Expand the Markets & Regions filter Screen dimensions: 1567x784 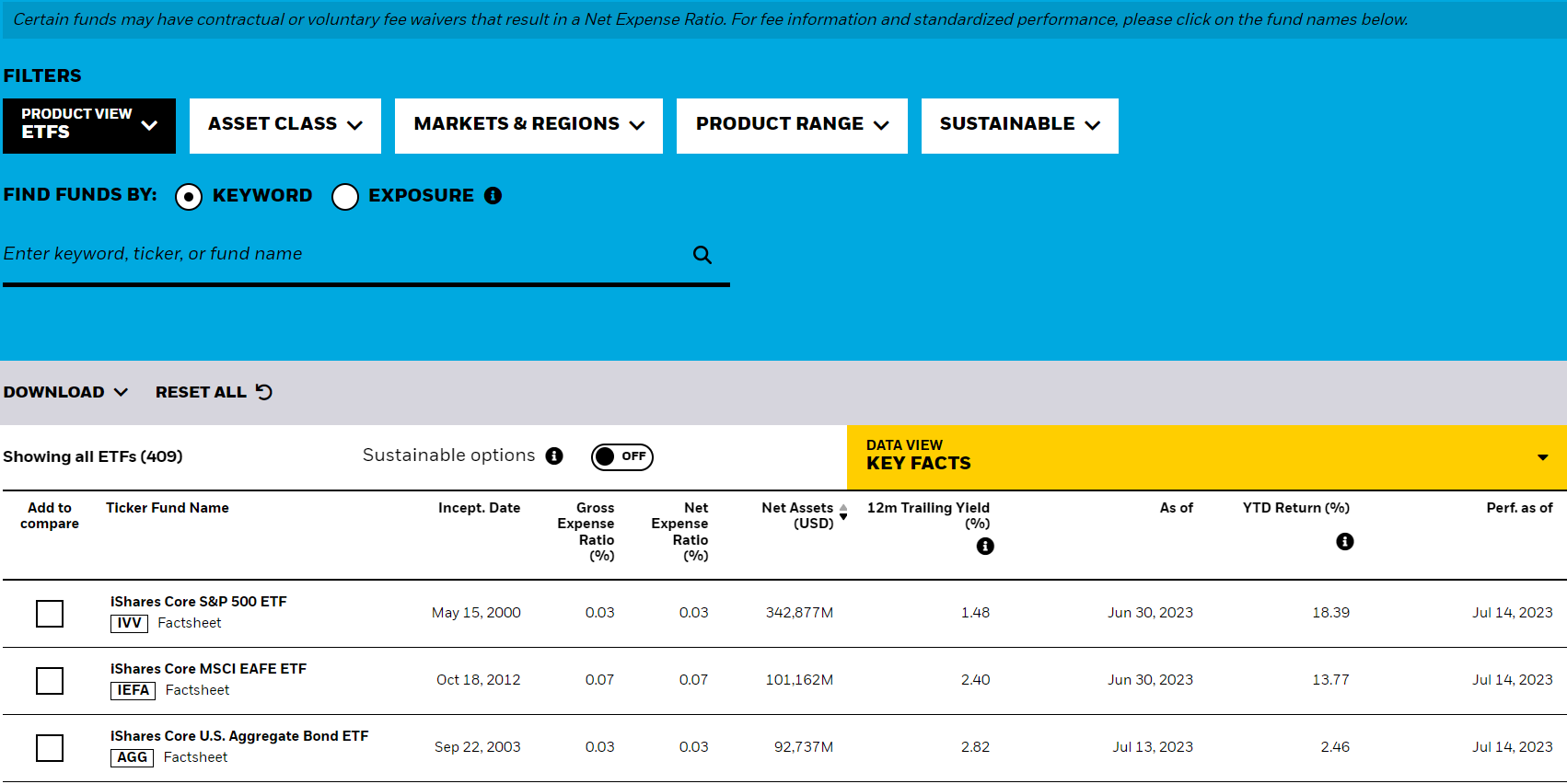[528, 125]
